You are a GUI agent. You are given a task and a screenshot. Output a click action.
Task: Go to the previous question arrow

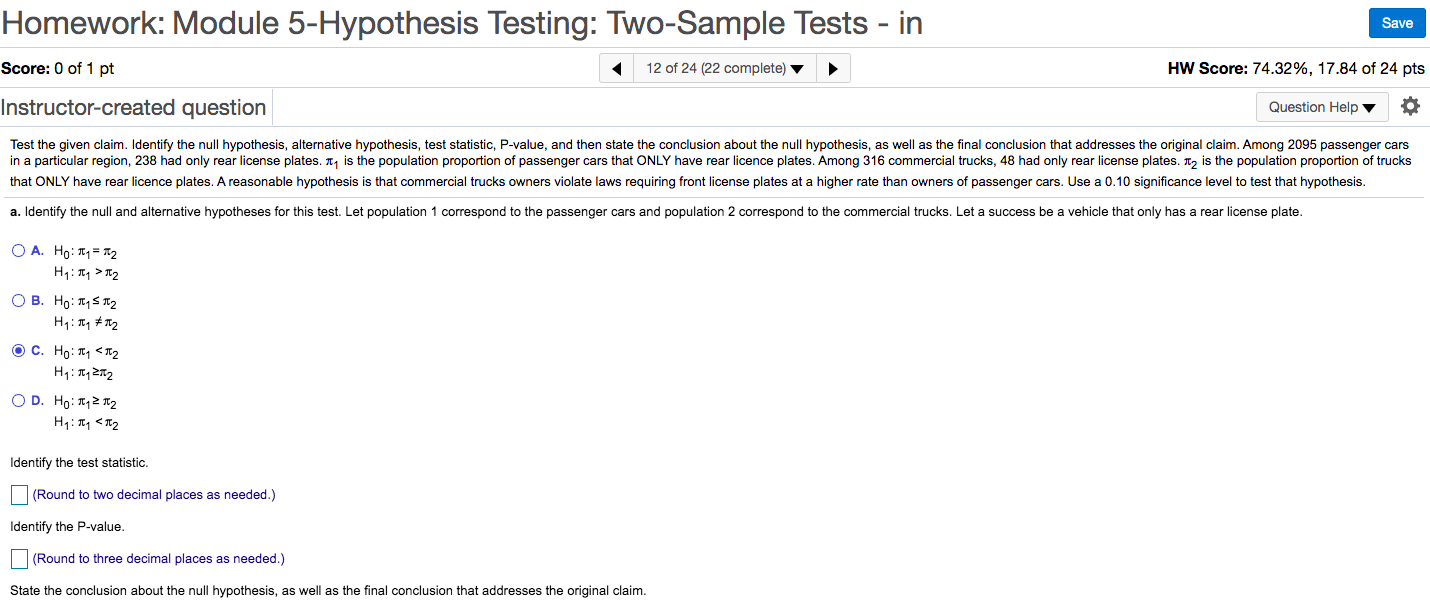tap(616, 68)
